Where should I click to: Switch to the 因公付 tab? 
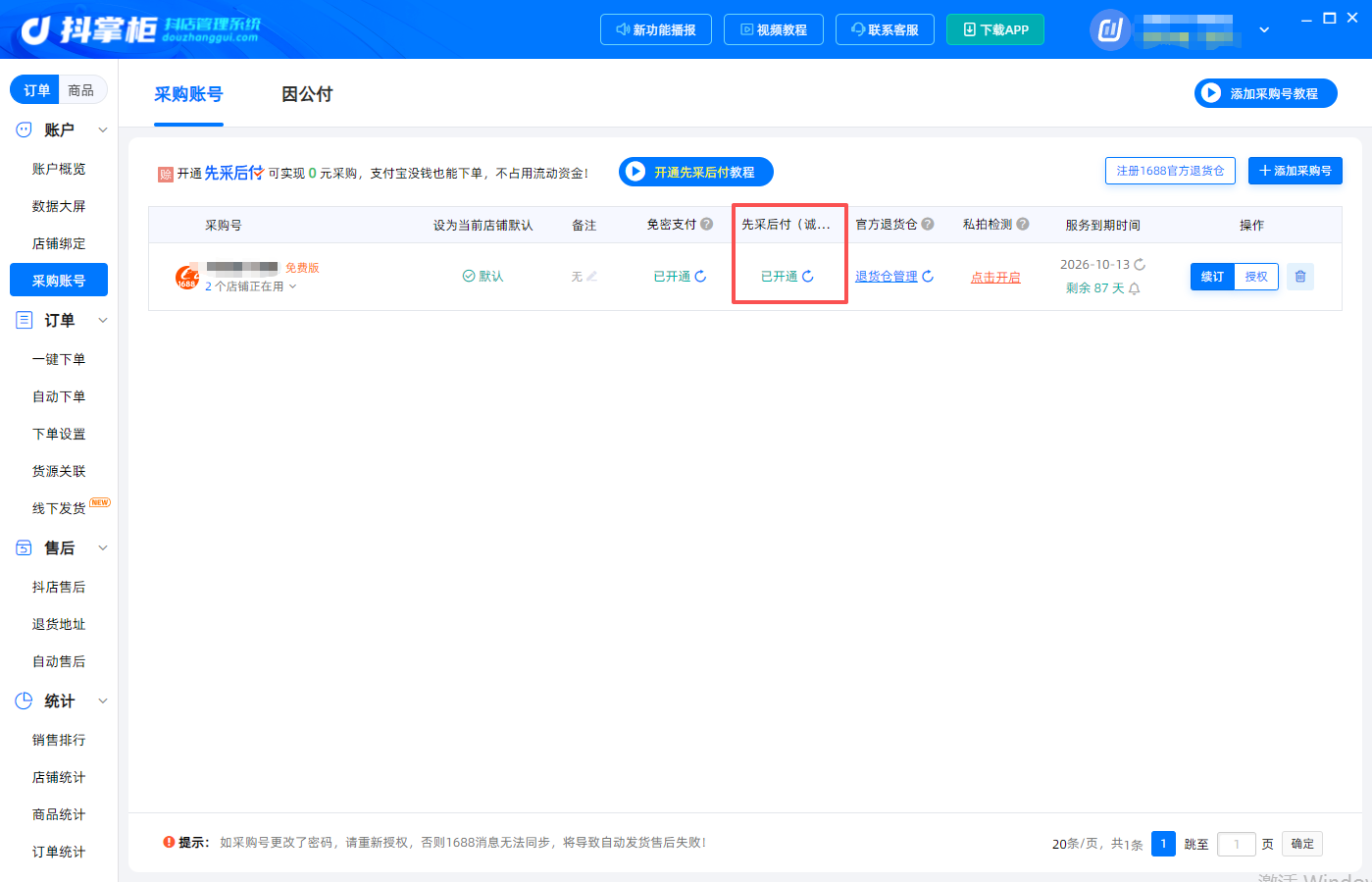point(307,94)
